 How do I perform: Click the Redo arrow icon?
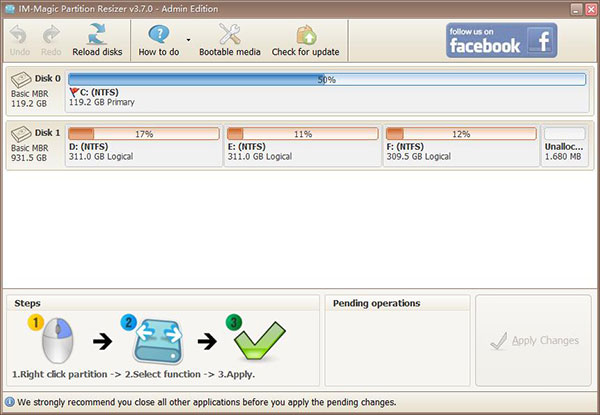pos(51,34)
